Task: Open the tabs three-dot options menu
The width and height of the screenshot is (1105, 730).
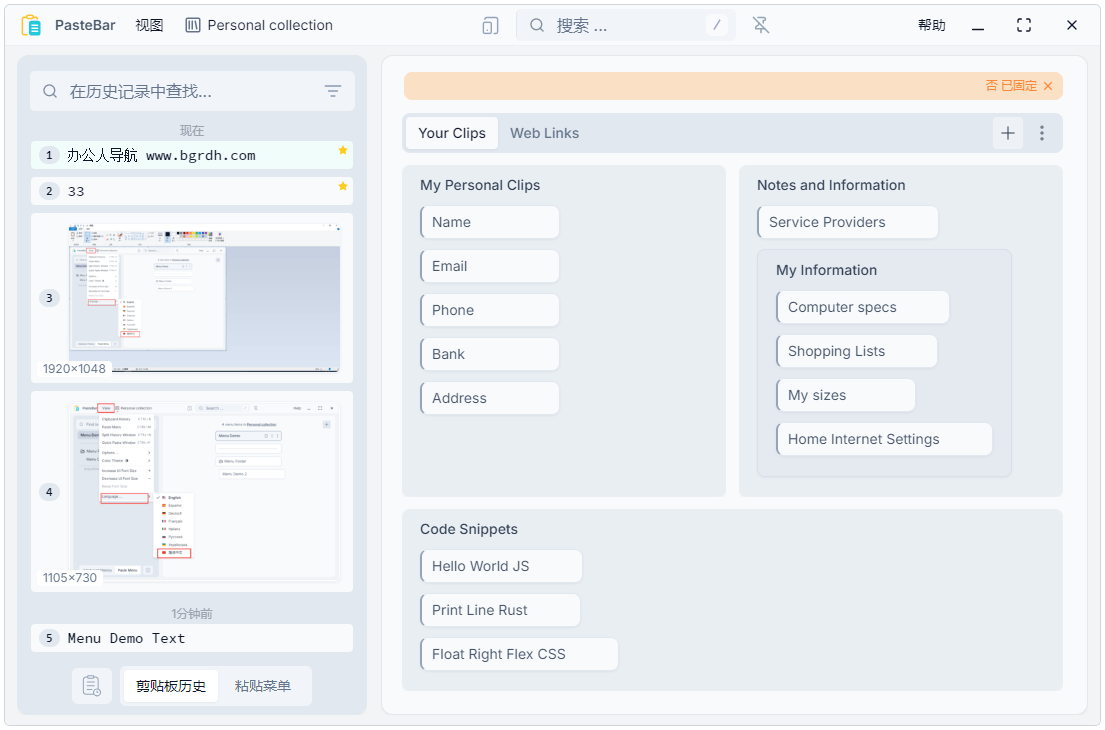Action: point(1042,133)
